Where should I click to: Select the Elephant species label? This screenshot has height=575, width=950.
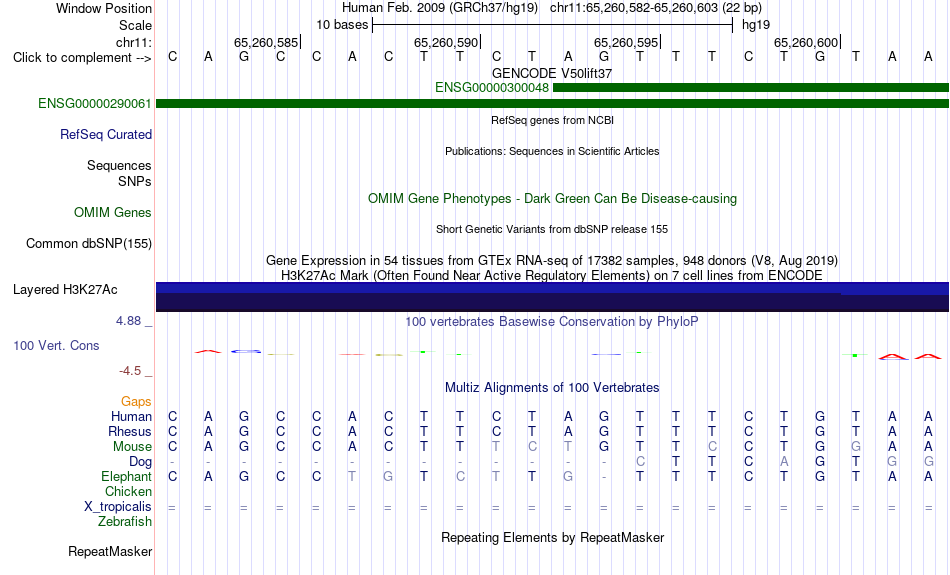pos(126,476)
